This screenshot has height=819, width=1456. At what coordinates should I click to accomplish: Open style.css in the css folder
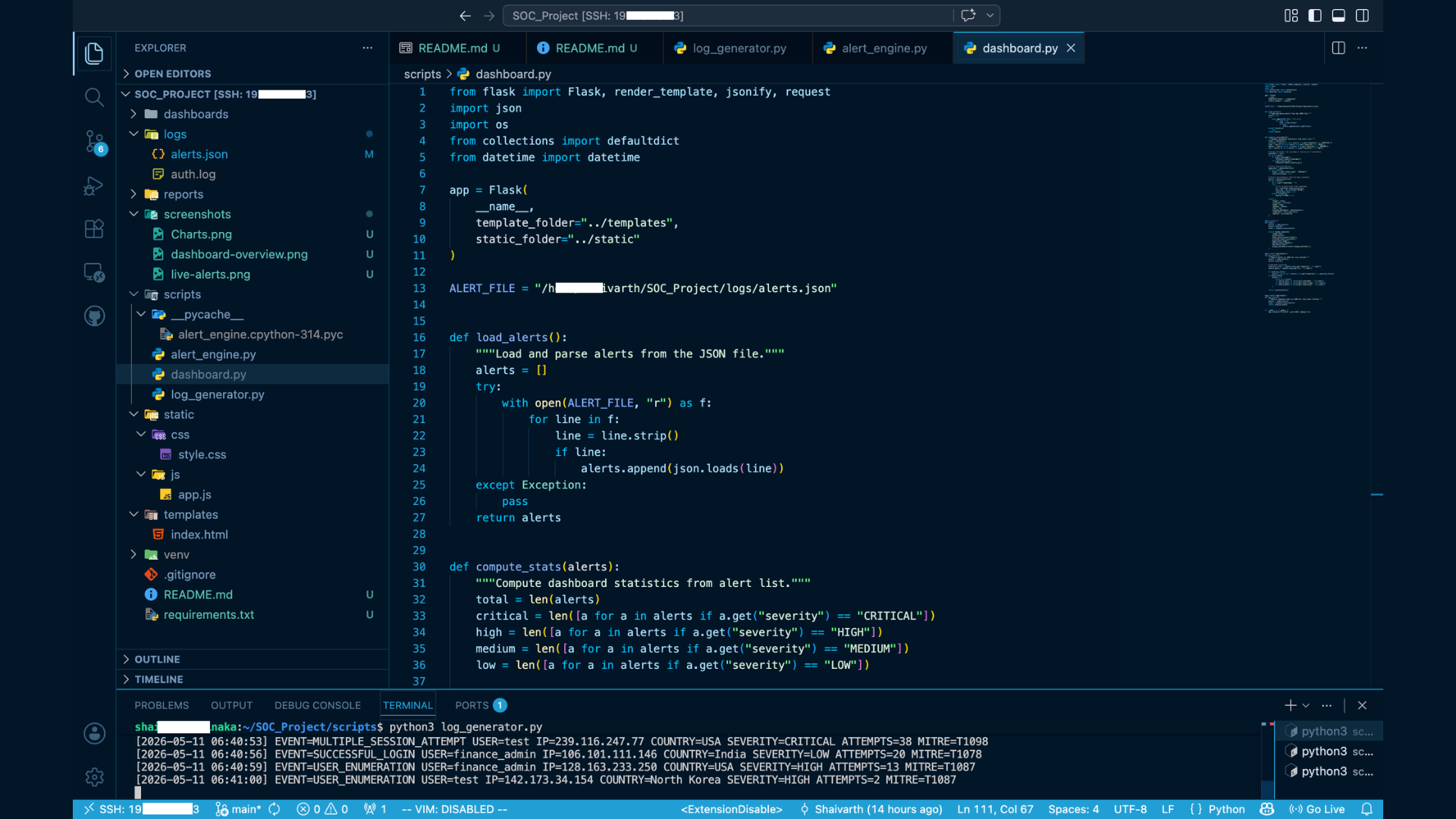pos(202,454)
